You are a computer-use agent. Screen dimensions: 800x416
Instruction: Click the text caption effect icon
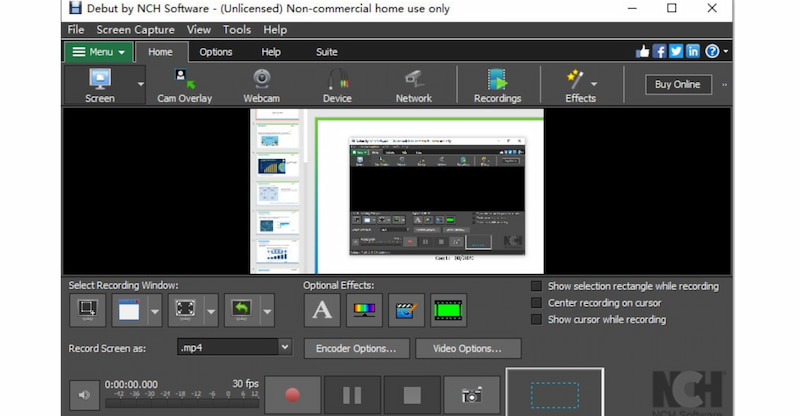pos(322,311)
